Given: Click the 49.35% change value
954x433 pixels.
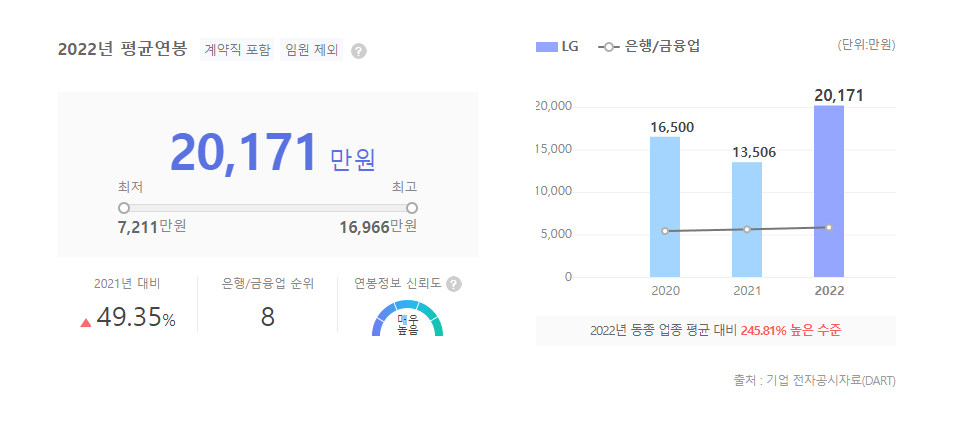Looking at the screenshot, I should (136, 317).
